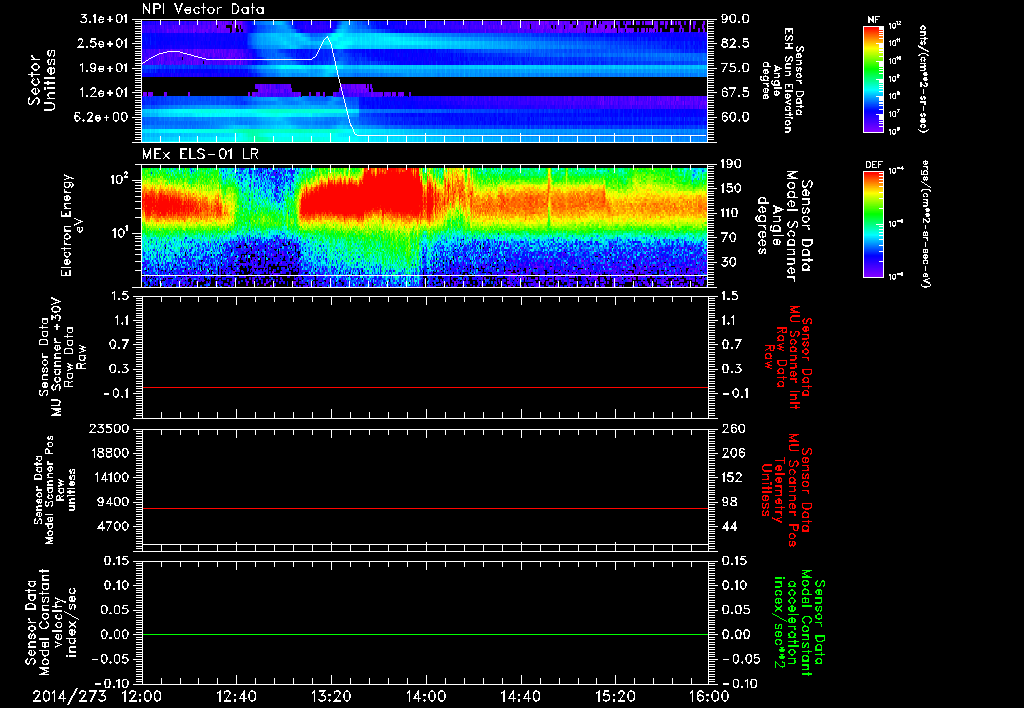Click the "4700" Scanner Pos tick label
Screen dimensions: 1024x708
click(114, 526)
